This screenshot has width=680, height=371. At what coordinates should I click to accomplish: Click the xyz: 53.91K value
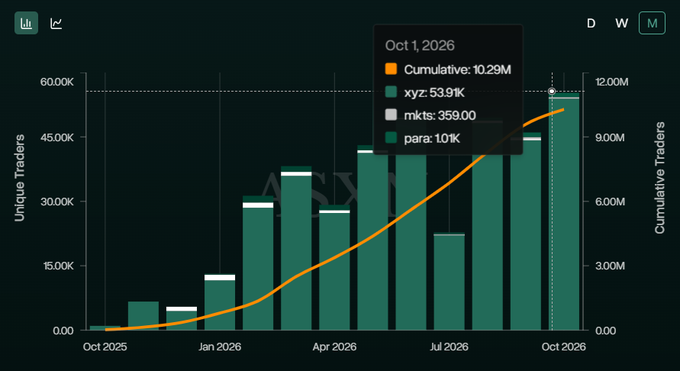[434, 92]
